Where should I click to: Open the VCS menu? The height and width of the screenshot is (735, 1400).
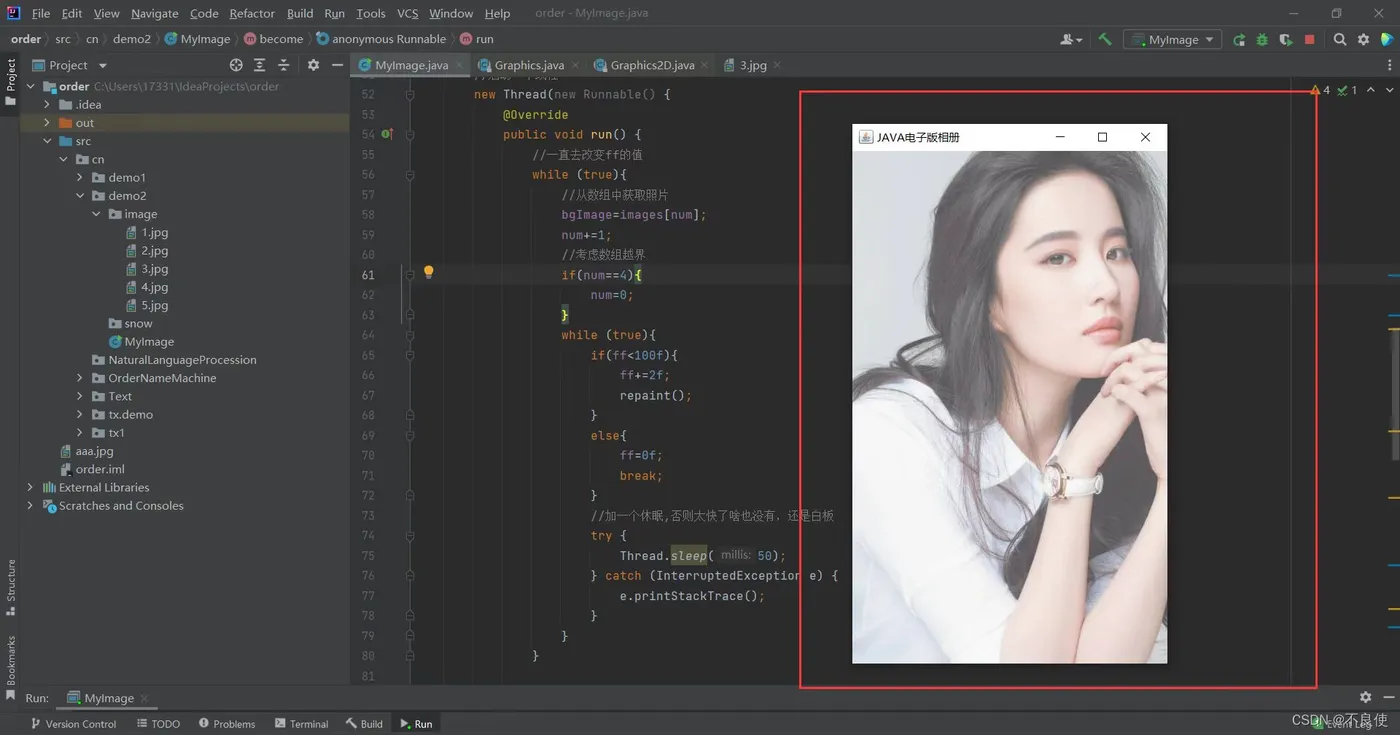coord(408,13)
